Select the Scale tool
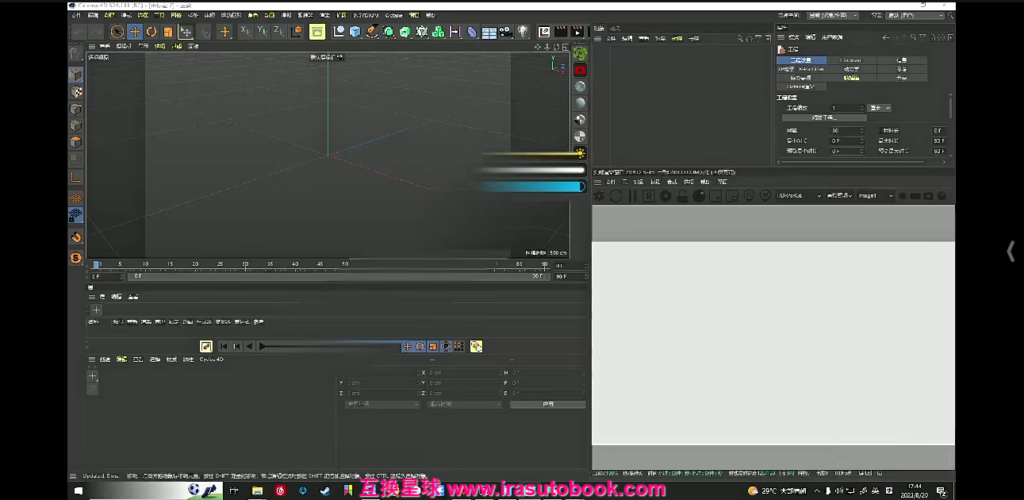This screenshot has width=1024, height=500. point(168,31)
